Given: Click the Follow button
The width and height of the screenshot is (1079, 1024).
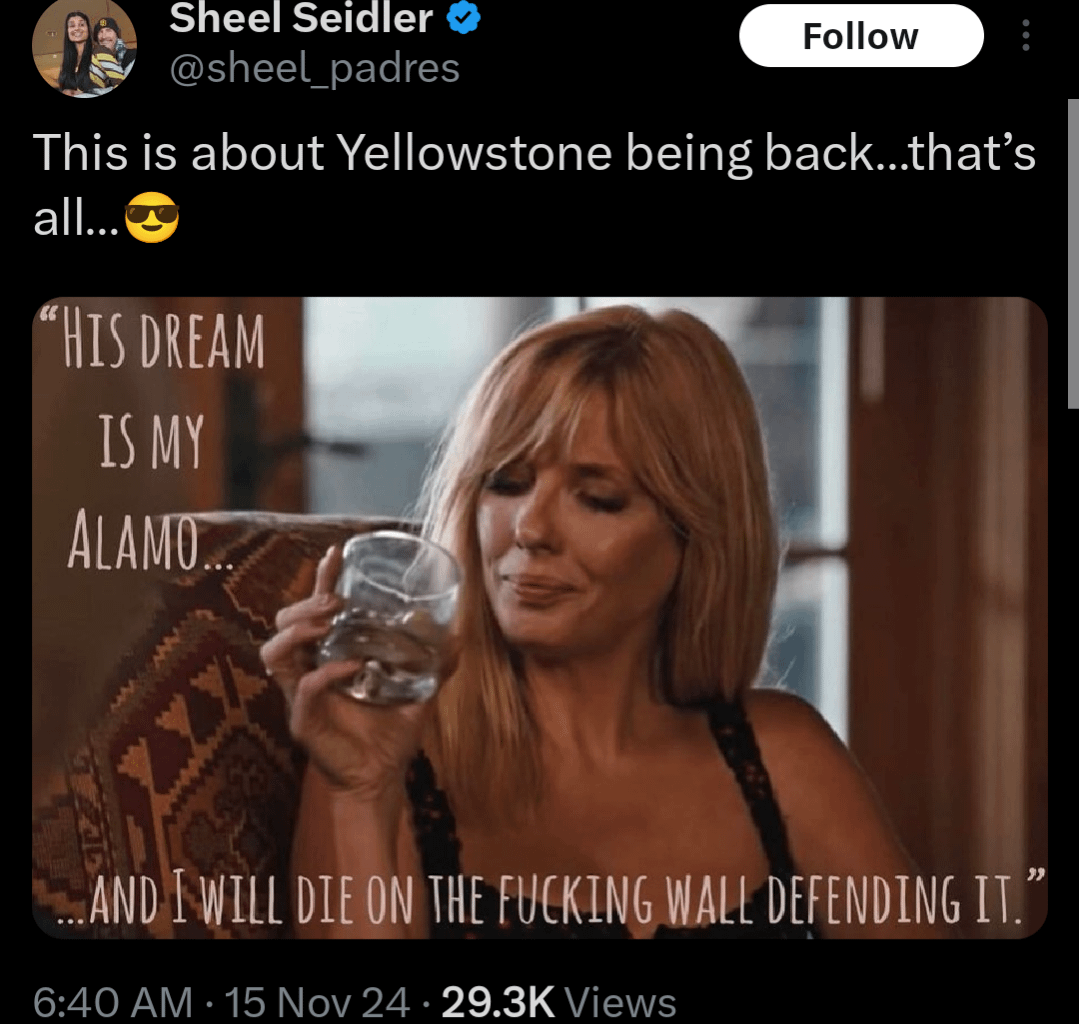Looking at the screenshot, I should point(861,35).
